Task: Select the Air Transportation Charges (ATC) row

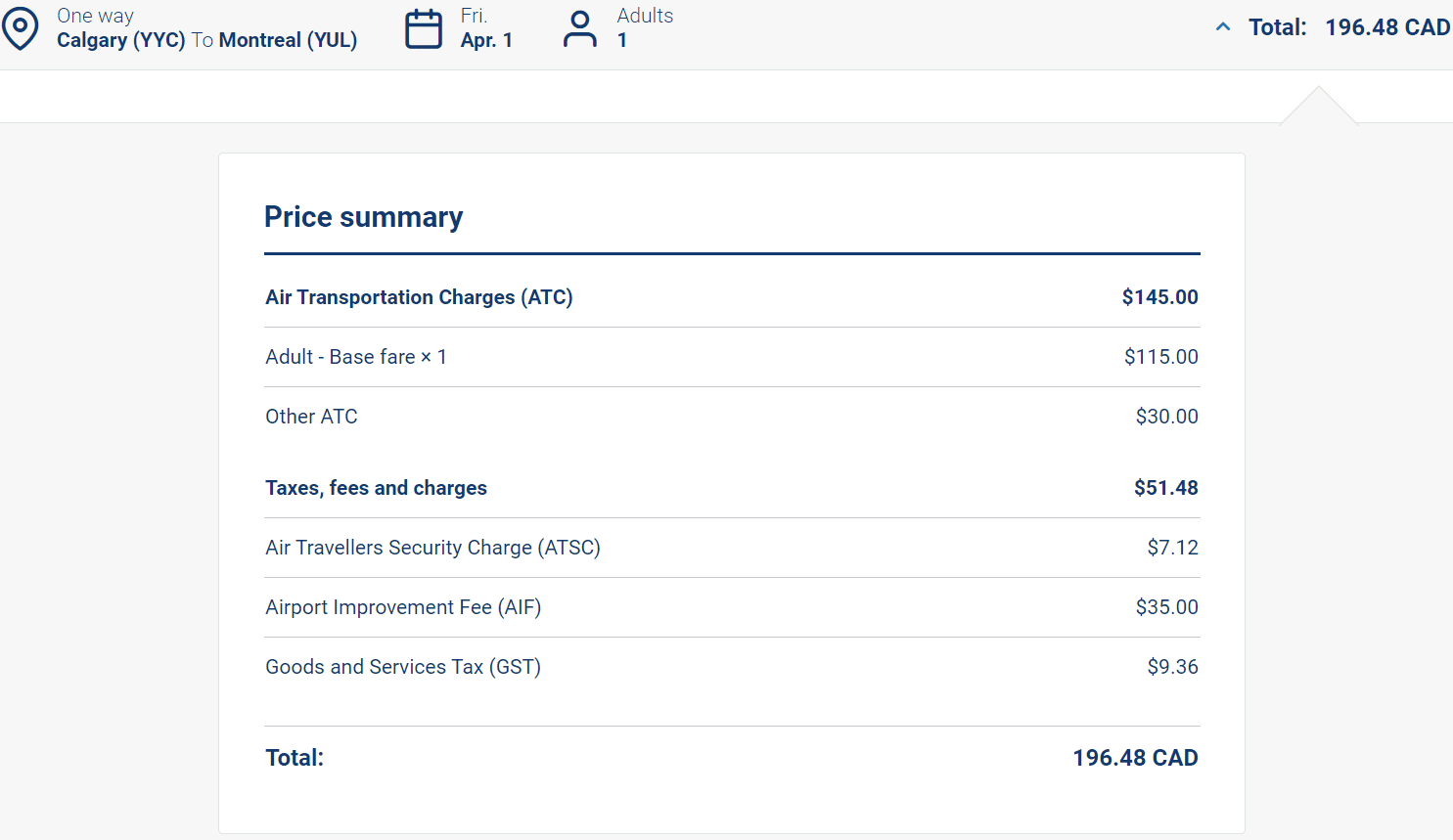Action: click(x=419, y=297)
